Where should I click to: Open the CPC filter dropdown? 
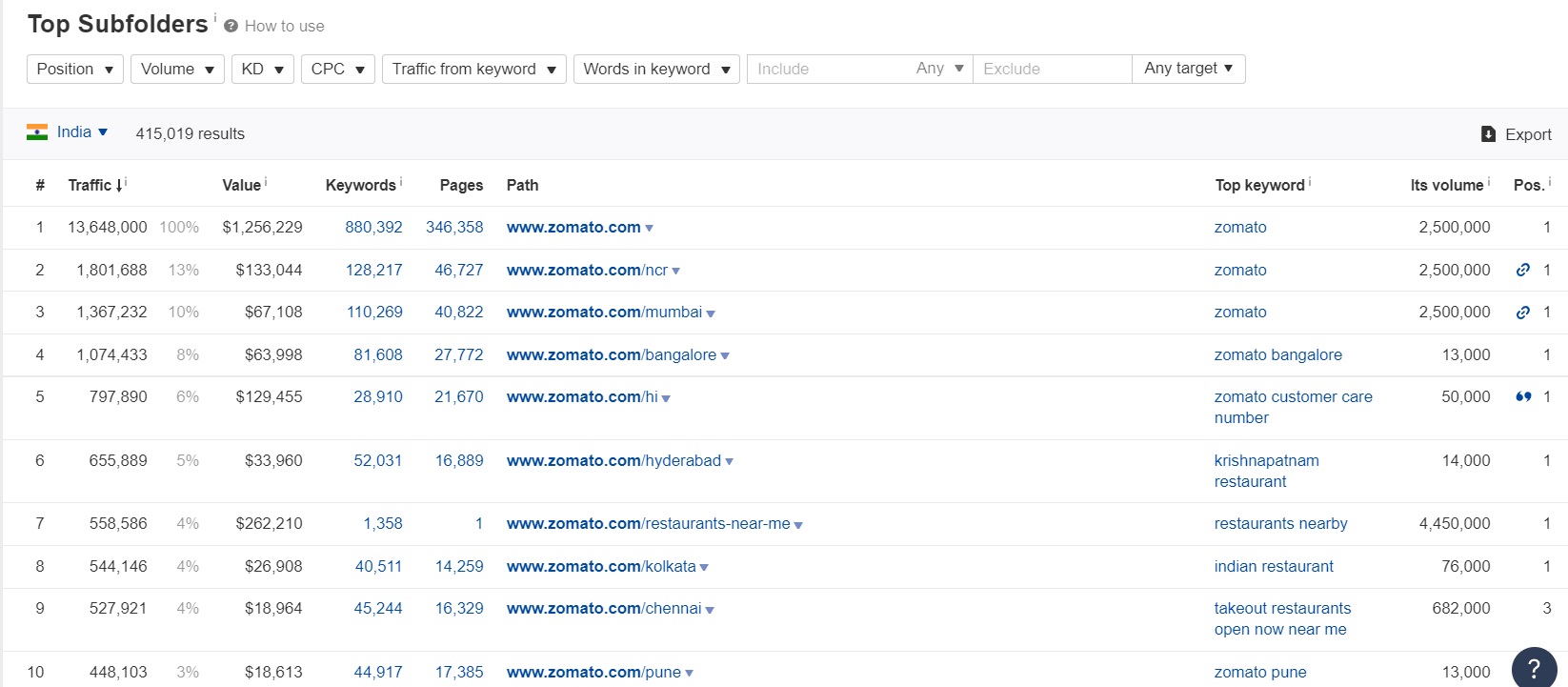click(x=338, y=69)
